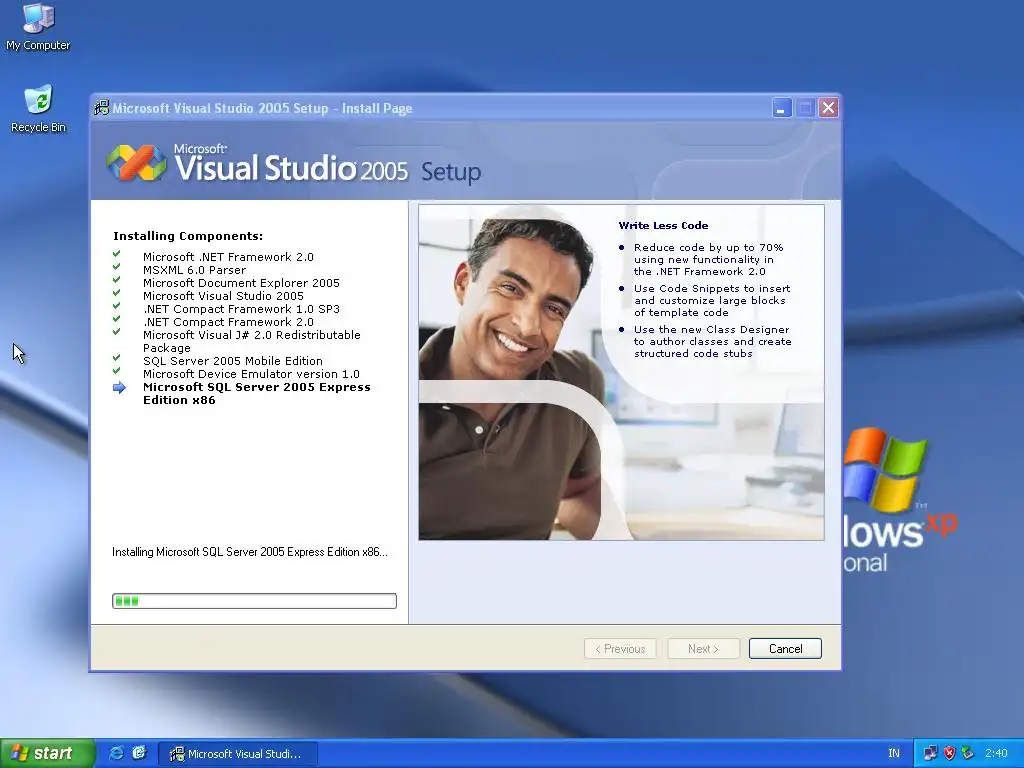Minimize the Visual Studio Setup window

(782, 108)
